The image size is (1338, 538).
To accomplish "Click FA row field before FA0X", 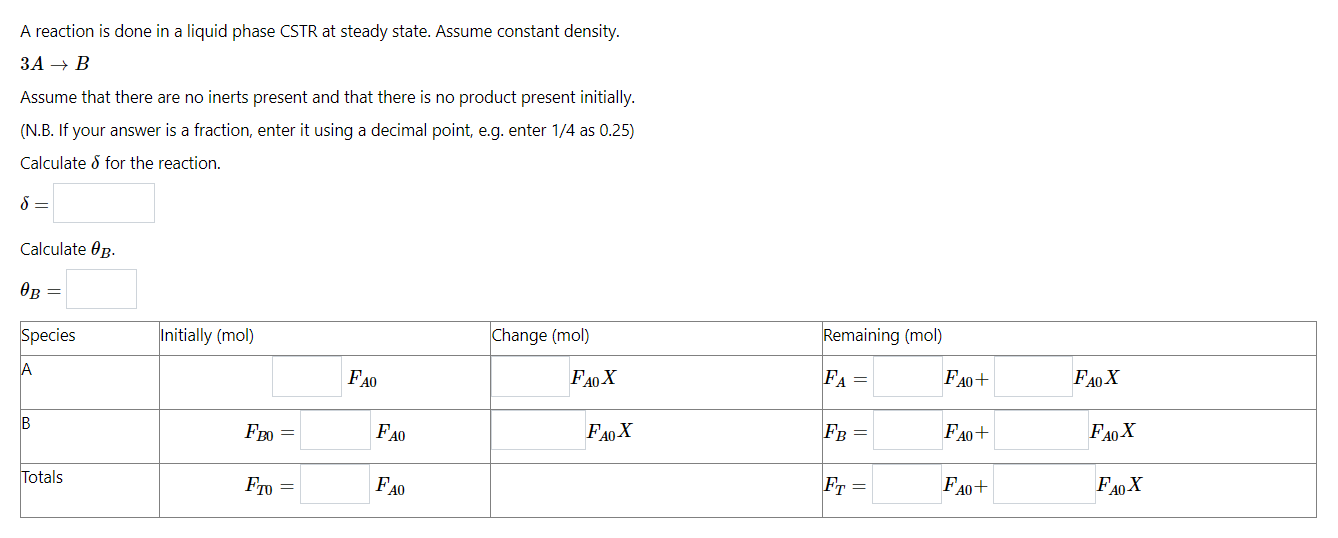I will (x=1033, y=377).
